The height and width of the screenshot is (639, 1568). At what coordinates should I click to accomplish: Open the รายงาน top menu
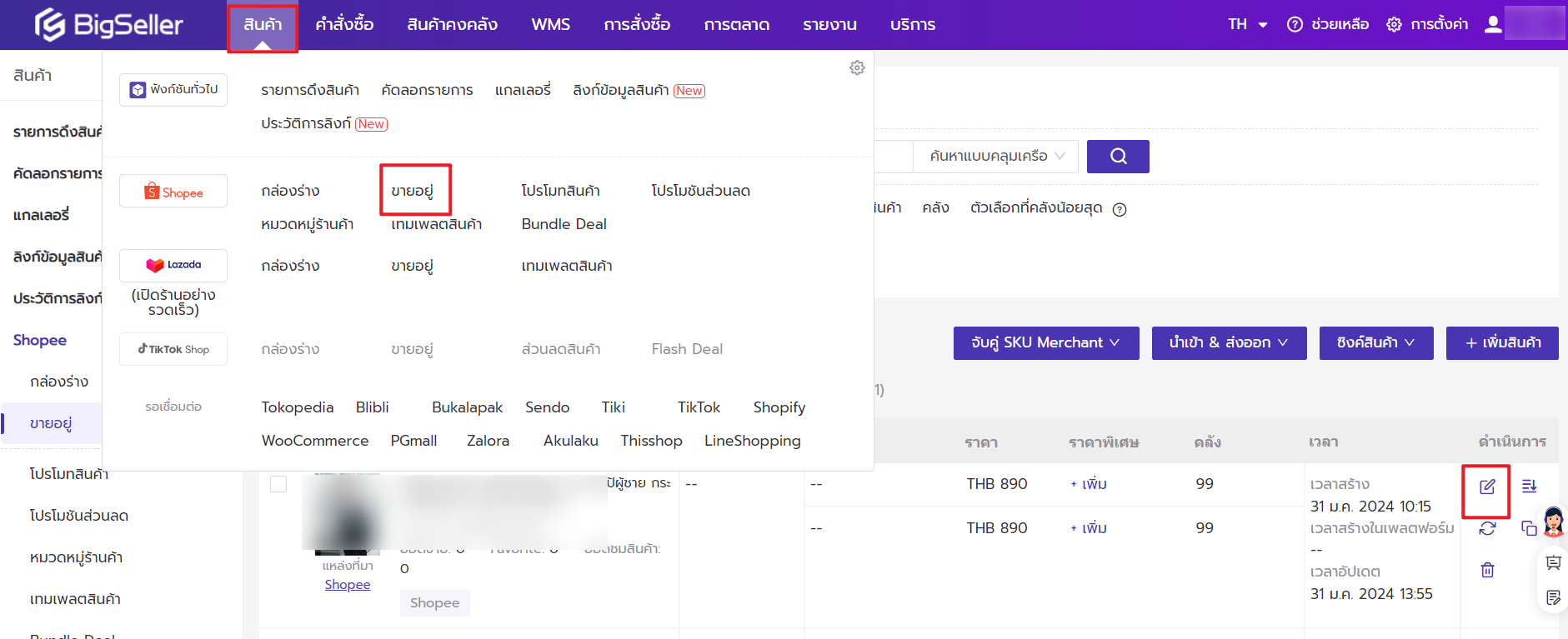[829, 24]
